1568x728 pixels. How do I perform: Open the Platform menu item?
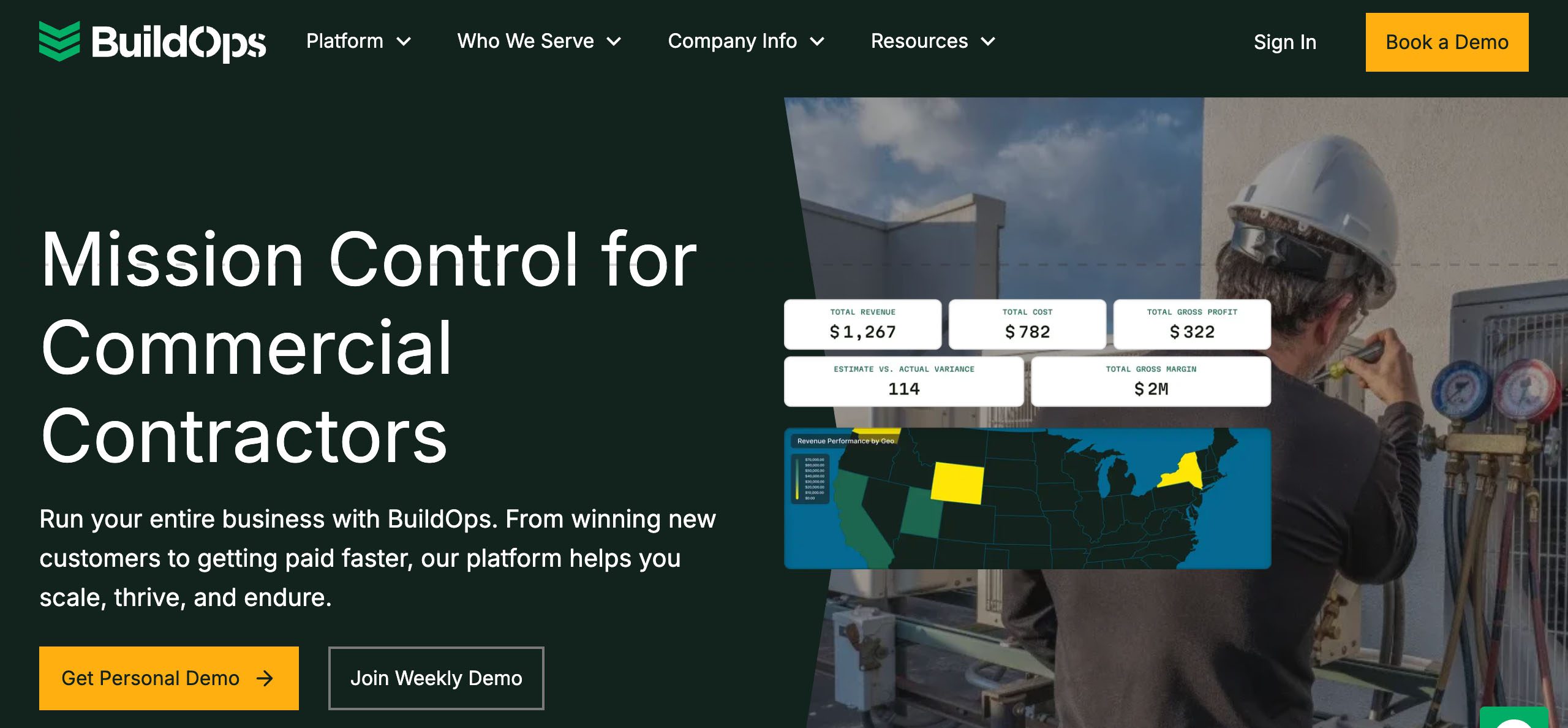pyautogui.click(x=345, y=41)
